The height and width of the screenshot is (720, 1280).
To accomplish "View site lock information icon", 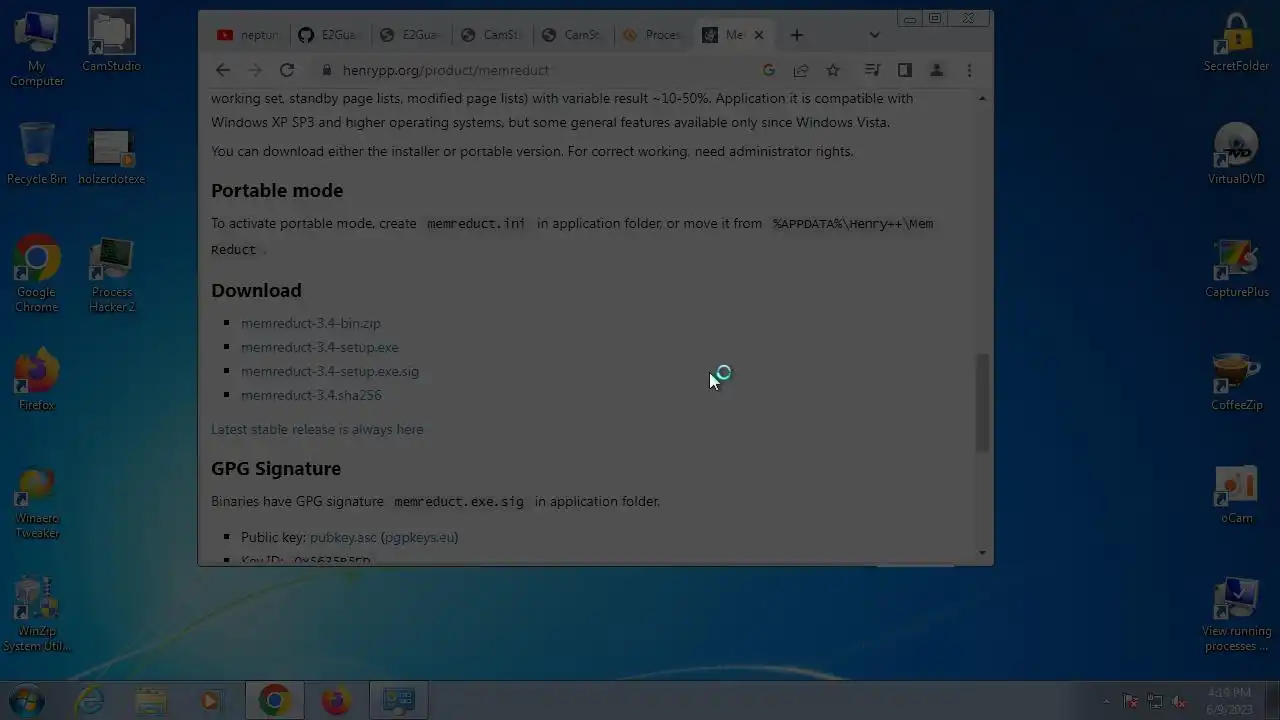I will [x=326, y=70].
